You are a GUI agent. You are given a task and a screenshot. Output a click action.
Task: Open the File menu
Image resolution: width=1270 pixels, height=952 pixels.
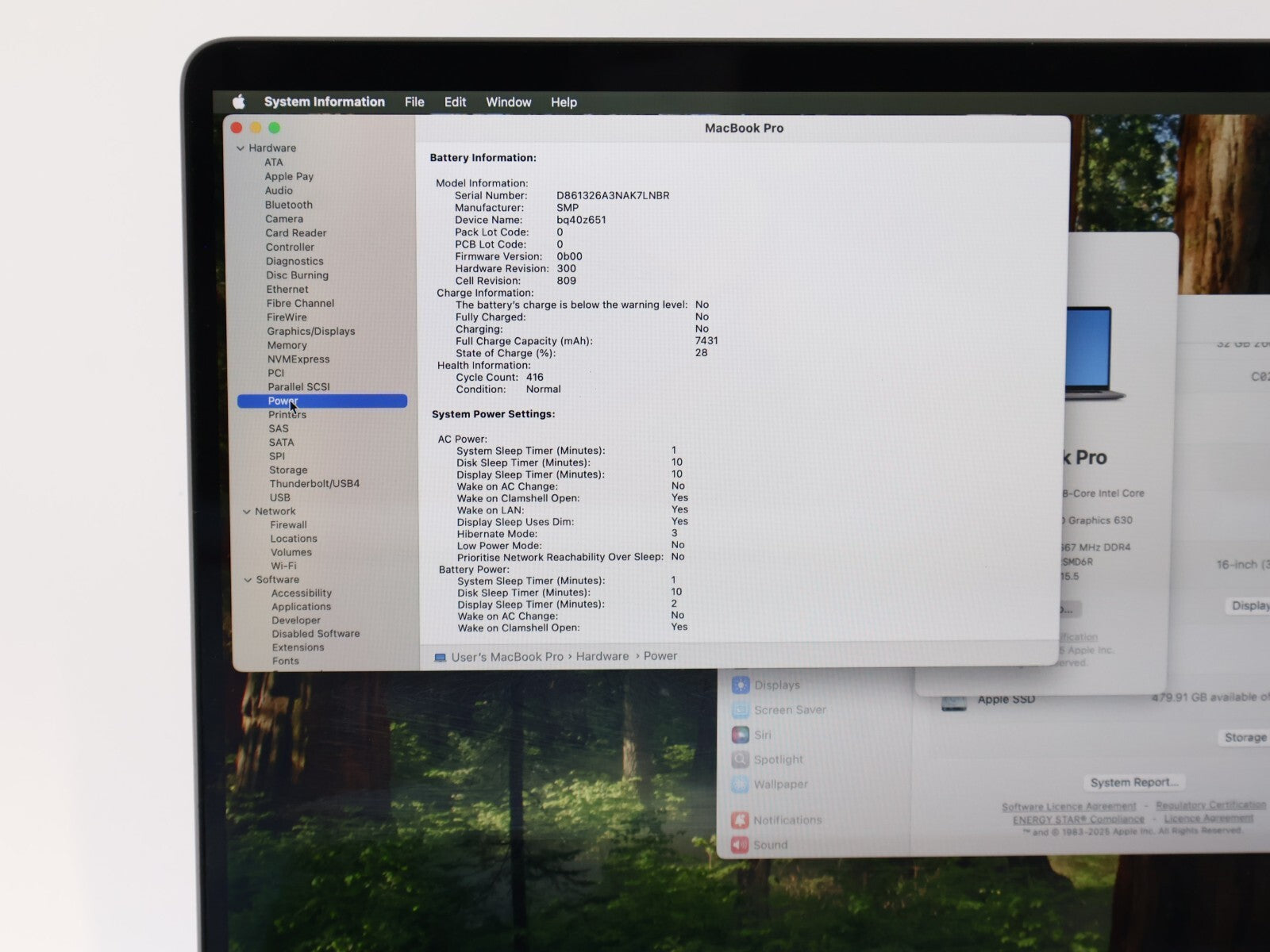414,102
